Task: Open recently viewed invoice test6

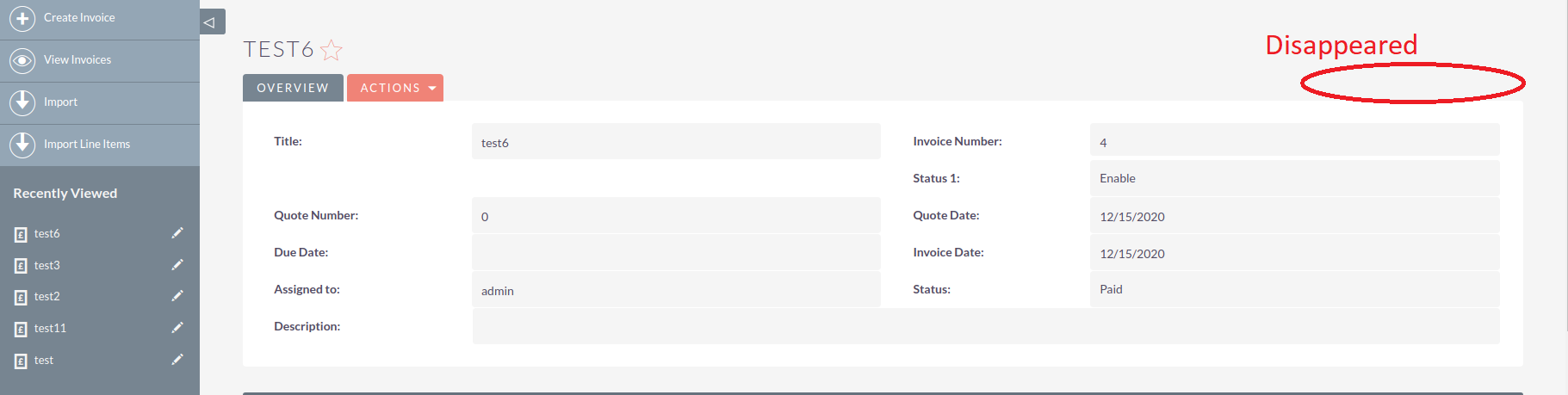Action: click(47, 234)
